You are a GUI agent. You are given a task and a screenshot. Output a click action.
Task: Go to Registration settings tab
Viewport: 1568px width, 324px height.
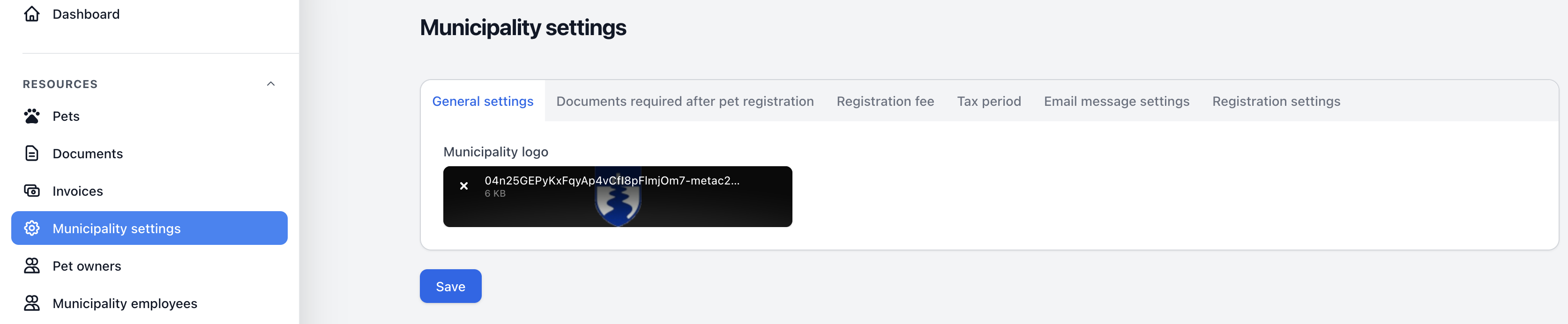tap(1276, 102)
